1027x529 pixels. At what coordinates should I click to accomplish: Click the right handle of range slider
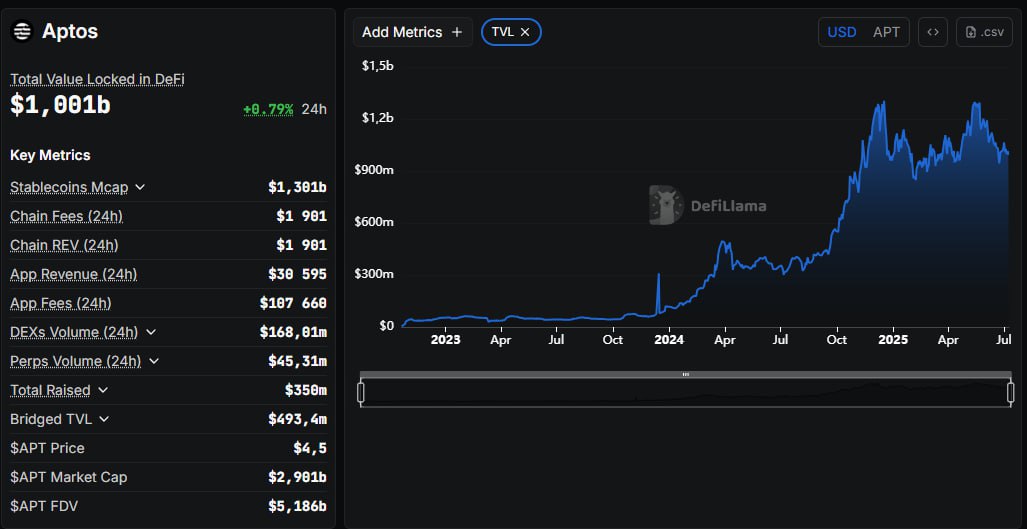(1011, 392)
